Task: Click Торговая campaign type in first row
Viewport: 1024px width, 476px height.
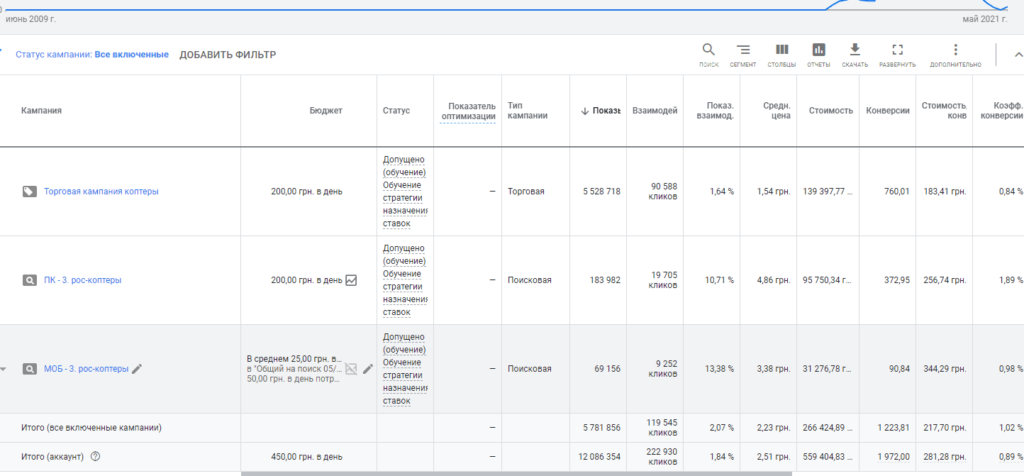Action: pos(526,191)
